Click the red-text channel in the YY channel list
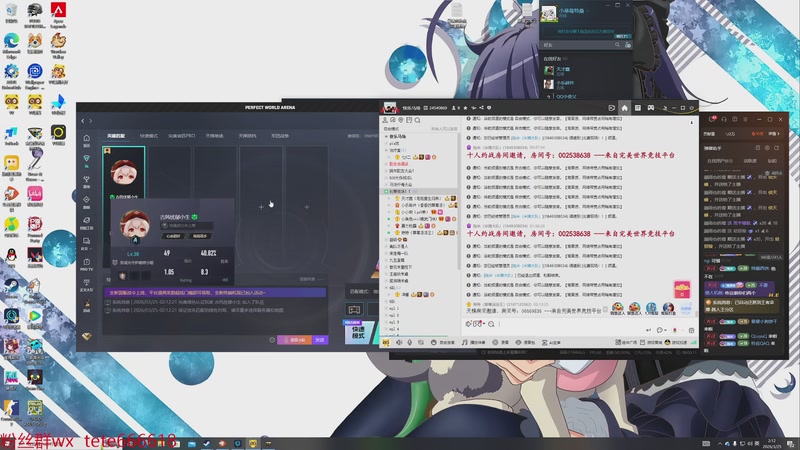Viewport: 800px width, 450px height. [399, 164]
